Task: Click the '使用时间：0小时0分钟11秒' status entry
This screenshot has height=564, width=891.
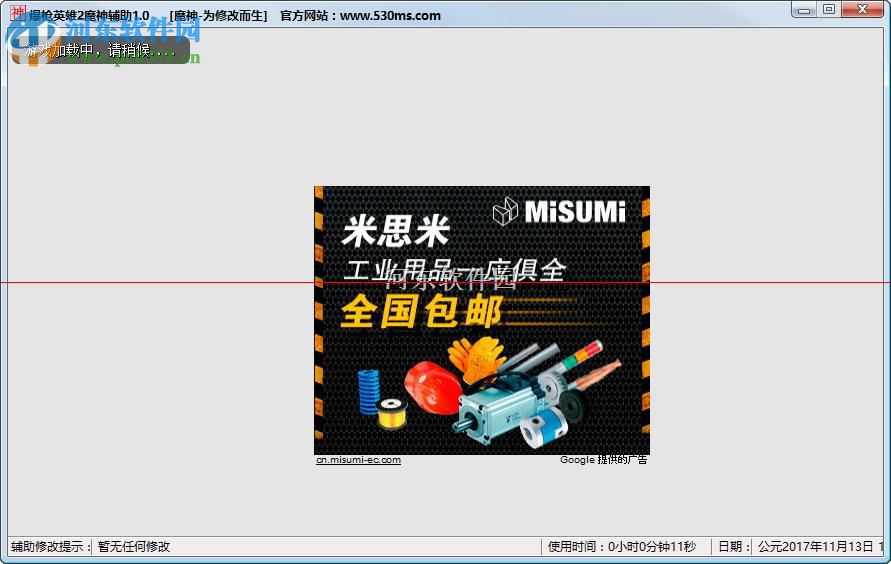Action: click(x=622, y=546)
